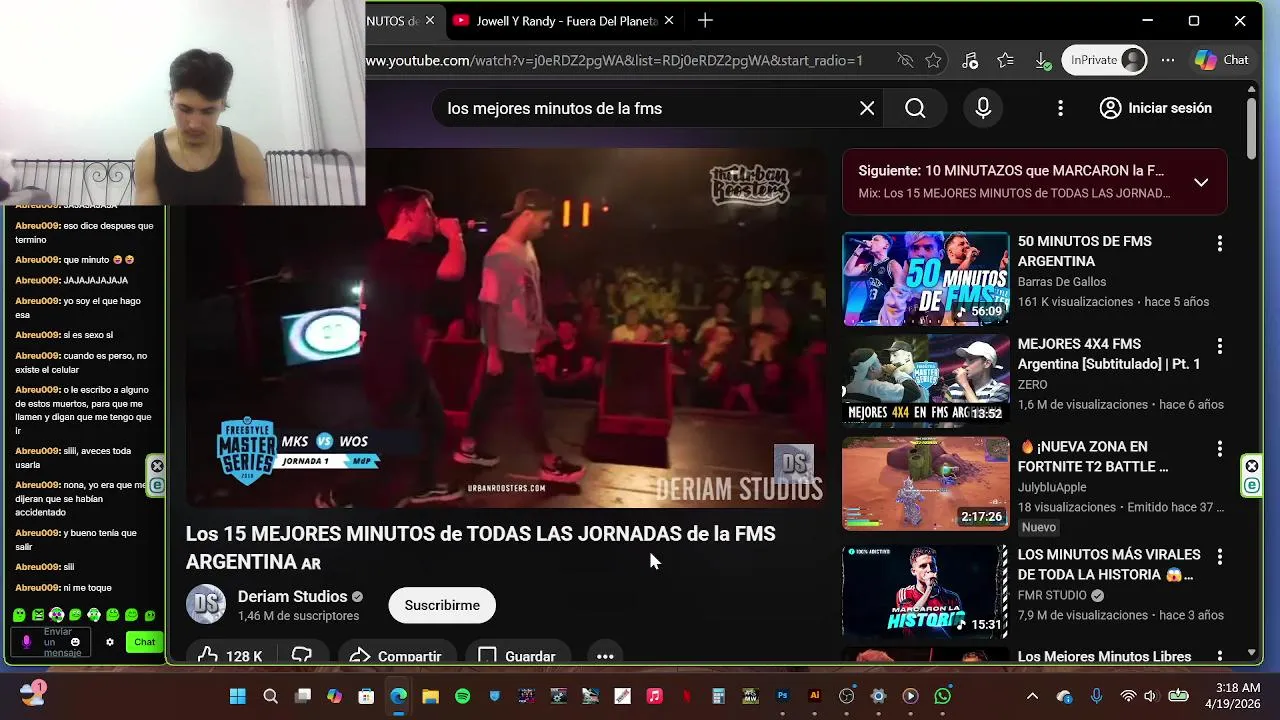Click the InPrivate profile button
This screenshot has height=720, width=1280.
1104,60
